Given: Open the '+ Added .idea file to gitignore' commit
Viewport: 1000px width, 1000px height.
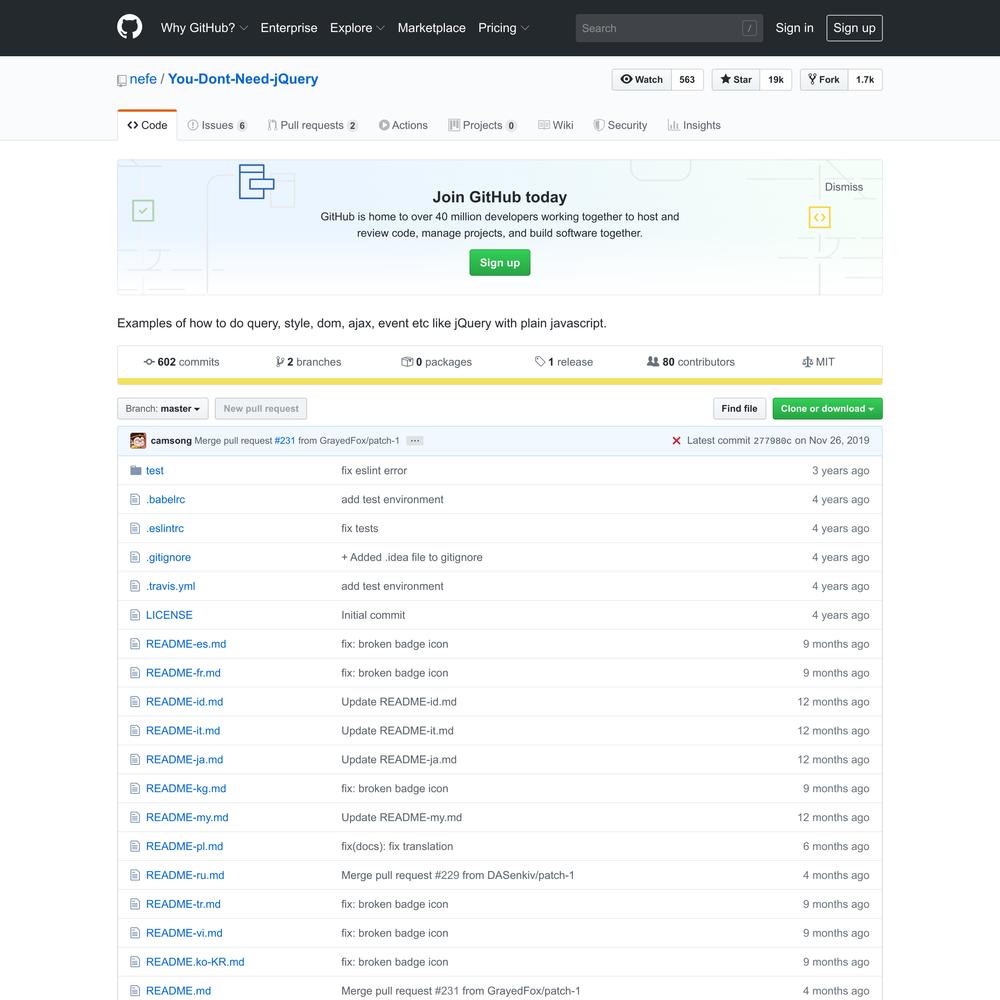Looking at the screenshot, I should [x=412, y=557].
